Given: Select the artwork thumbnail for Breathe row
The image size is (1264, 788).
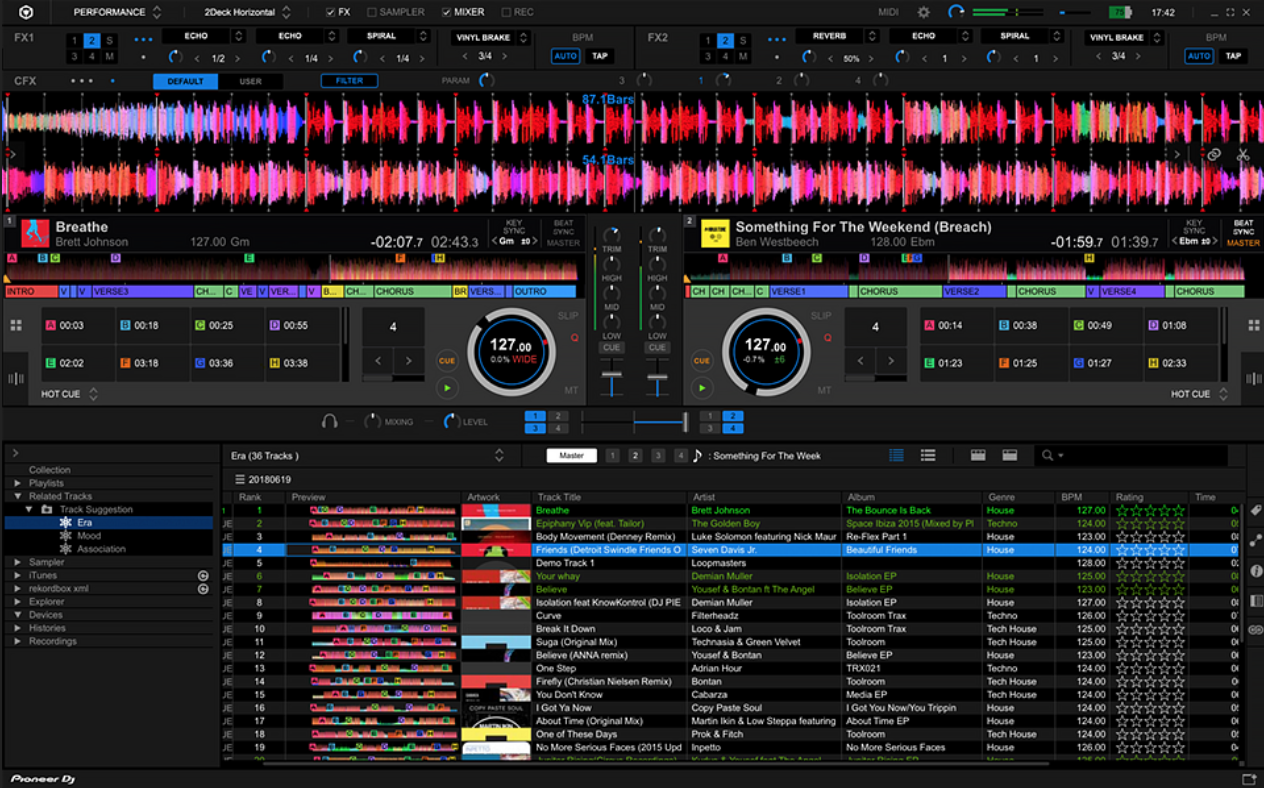Looking at the screenshot, I should click(496, 510).
